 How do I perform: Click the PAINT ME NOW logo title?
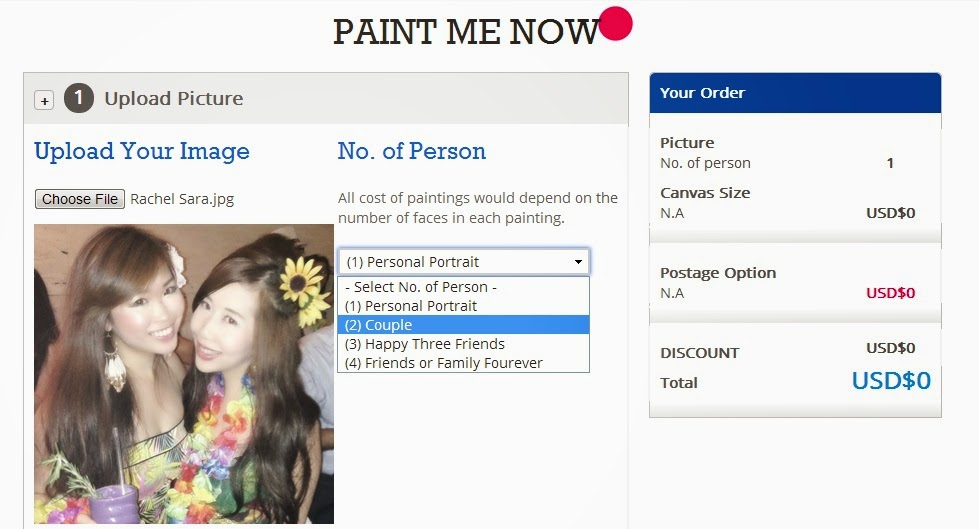(466, 32)
